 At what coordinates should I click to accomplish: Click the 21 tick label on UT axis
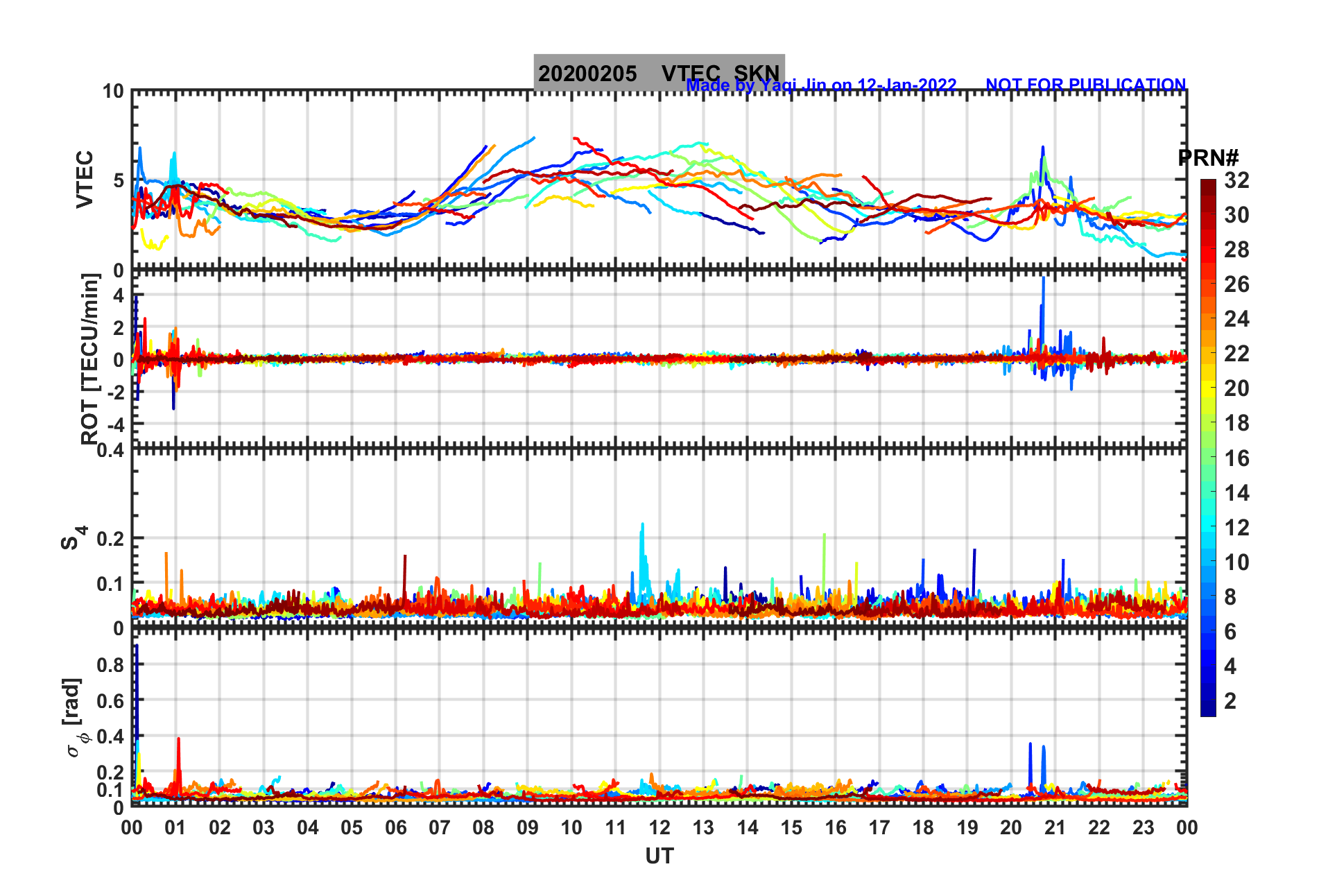[1055, 827]
